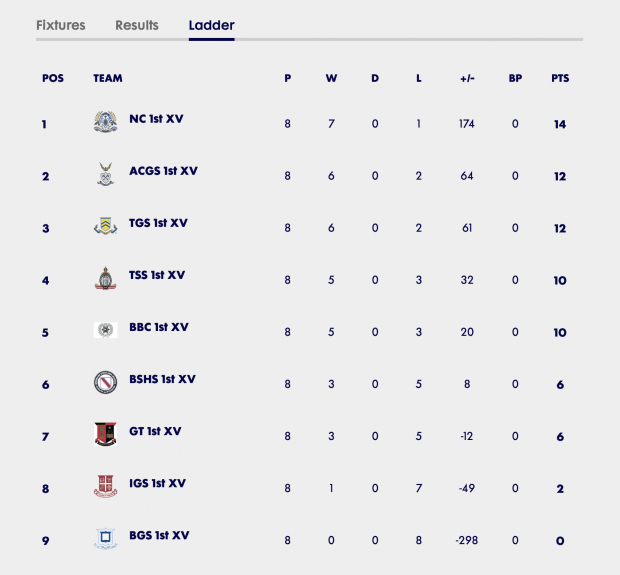The height and width of the screenshot is (575, 620).
Task: Select the Ladder tab
Action: pos(212,25)
